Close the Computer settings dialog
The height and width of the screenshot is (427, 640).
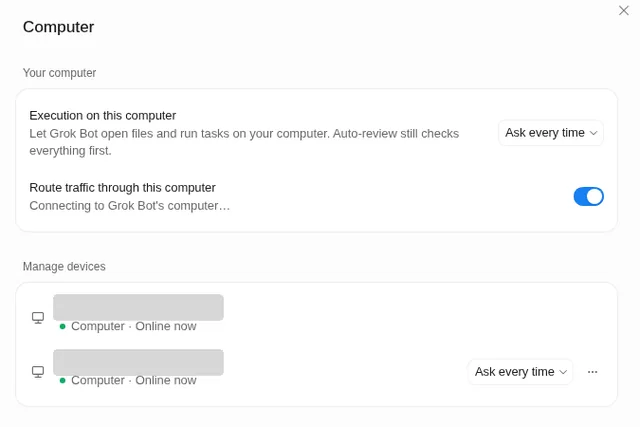click(x=623, y=10)
